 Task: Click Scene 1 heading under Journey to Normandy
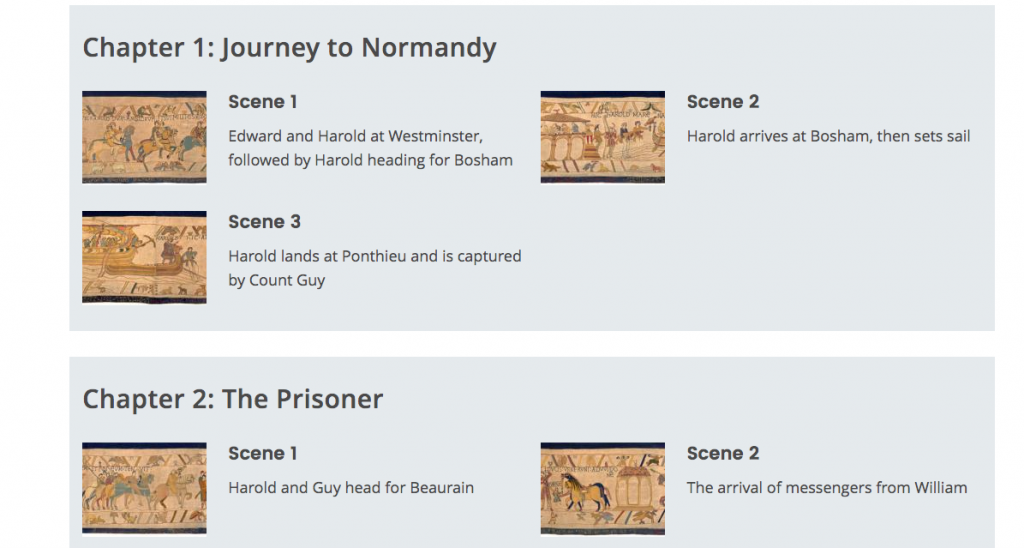(263, 102)
